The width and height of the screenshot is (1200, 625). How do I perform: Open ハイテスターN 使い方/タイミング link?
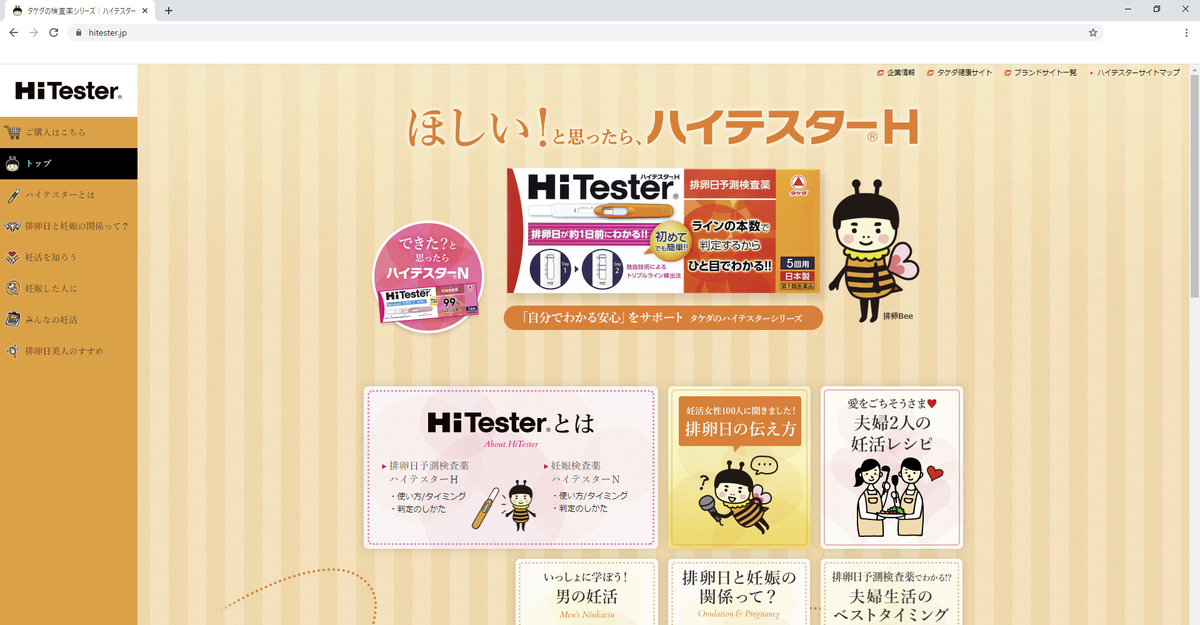[591, 495]
